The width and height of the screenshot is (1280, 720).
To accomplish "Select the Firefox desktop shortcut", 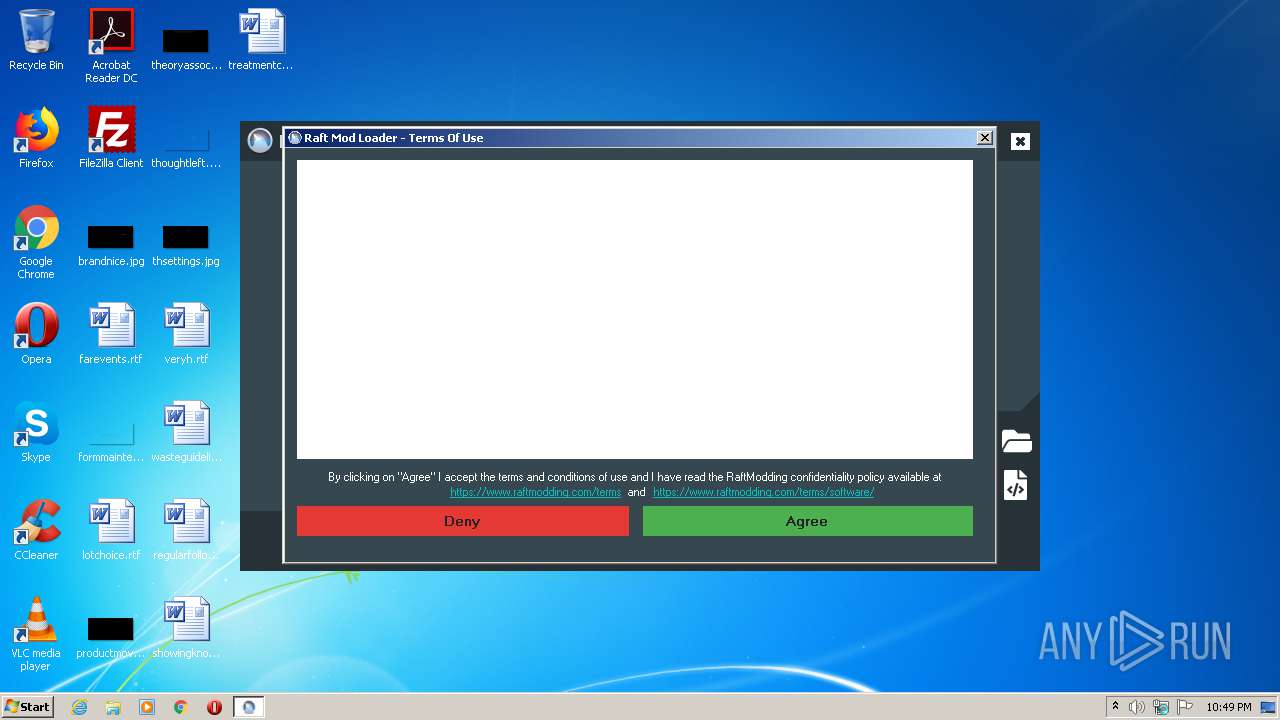I will (x=36, y=138).
